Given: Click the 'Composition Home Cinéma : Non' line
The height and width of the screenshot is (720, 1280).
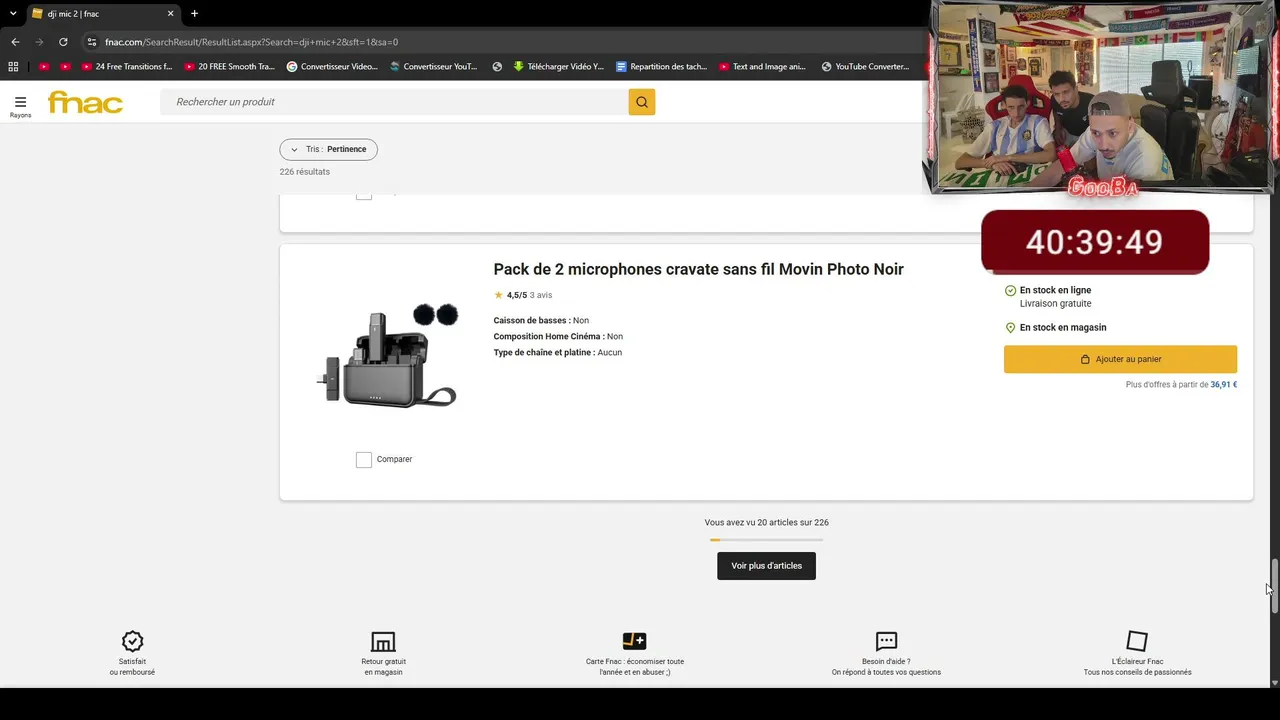Looking at the screenshot, I should [x=558, y=337].
